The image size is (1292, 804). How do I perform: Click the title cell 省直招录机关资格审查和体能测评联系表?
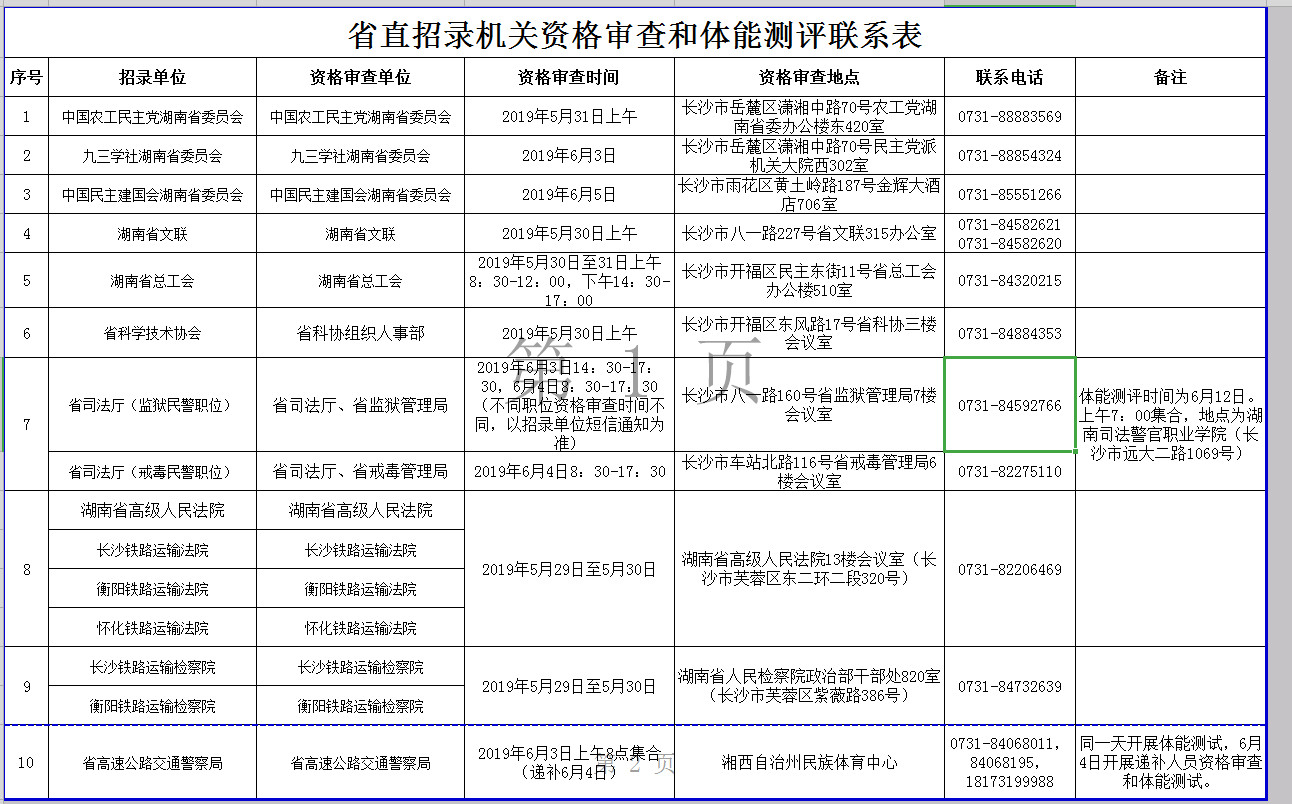click(634, 34)
